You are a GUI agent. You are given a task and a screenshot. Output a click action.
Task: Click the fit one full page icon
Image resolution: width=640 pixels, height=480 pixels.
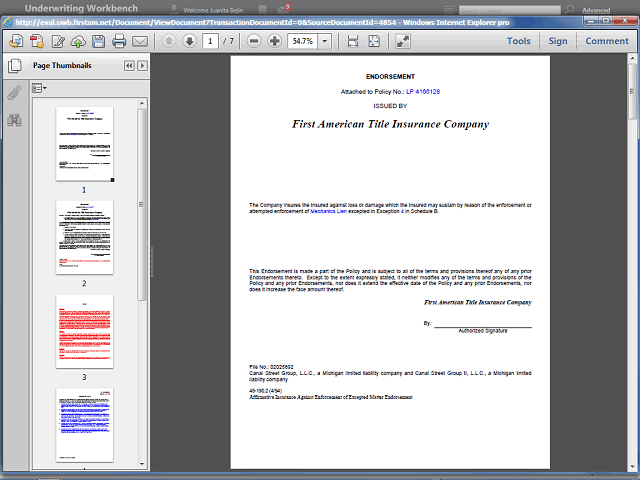click(x=374, y=41)
